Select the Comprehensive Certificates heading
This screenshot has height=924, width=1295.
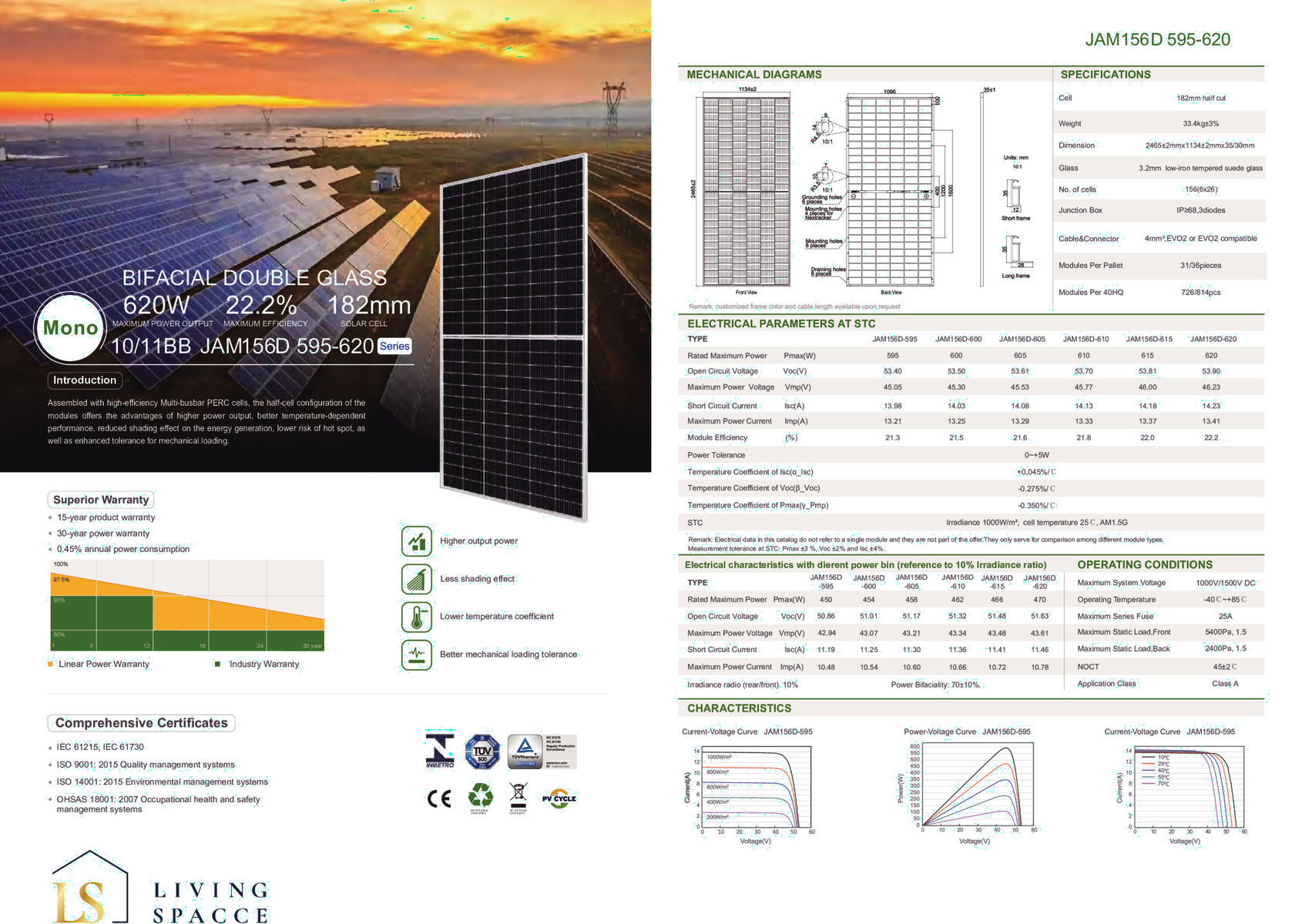point(141,723)
